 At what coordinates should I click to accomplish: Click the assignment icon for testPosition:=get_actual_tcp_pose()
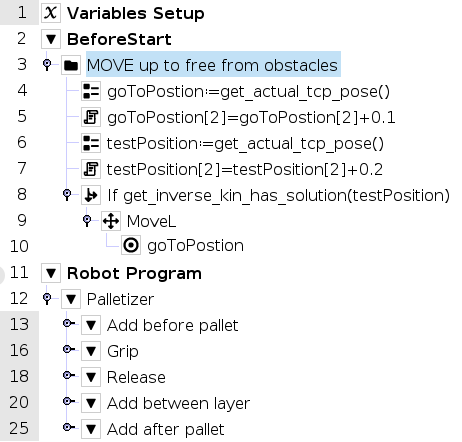(91, 143)
